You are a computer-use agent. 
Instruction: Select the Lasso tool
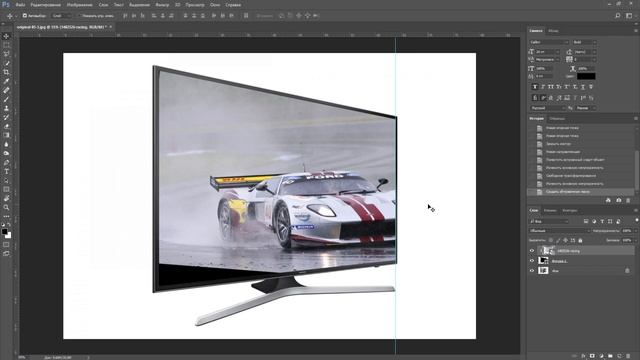pyautogui.click(x=6, y=54)
